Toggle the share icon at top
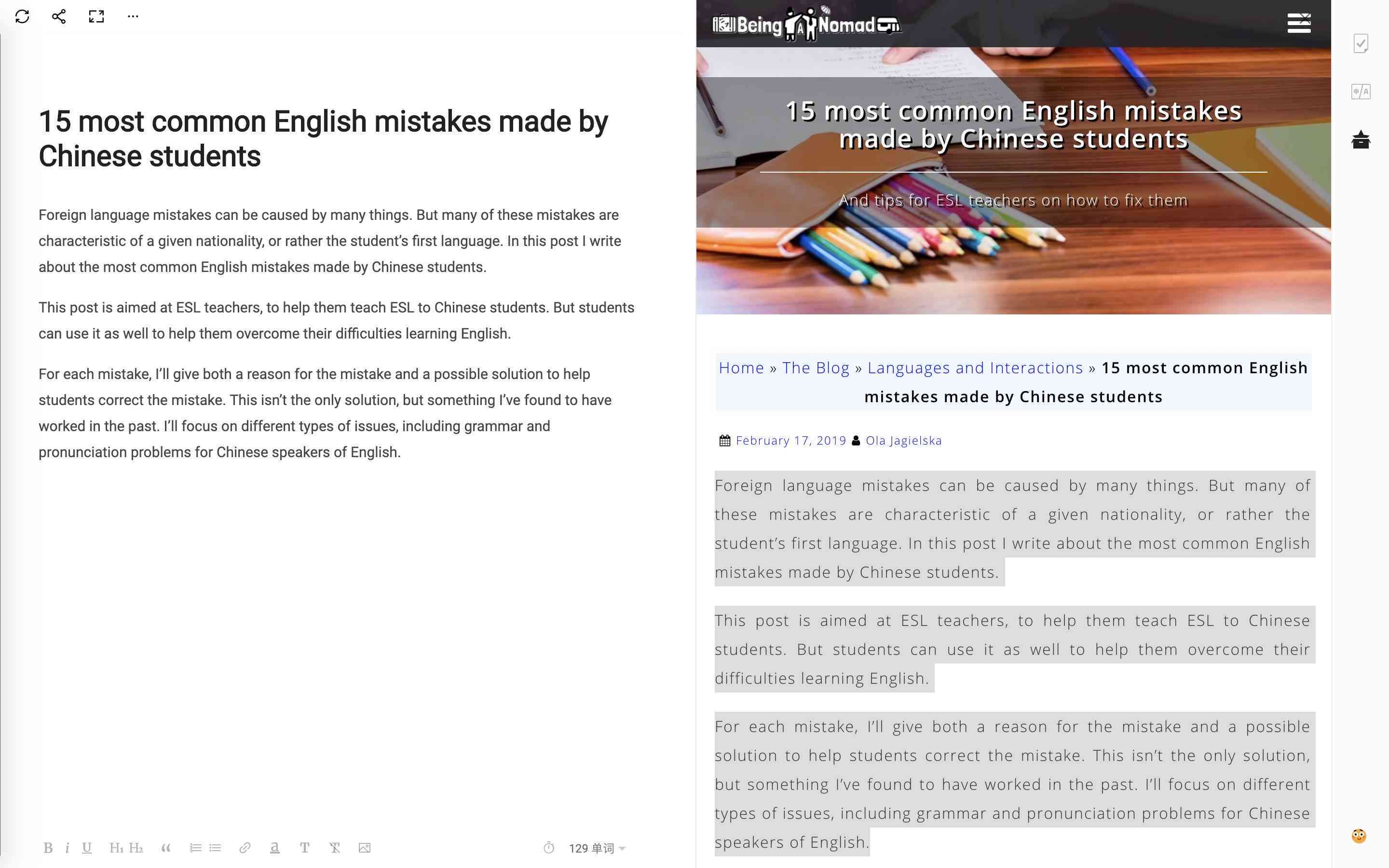The width and height of the screenshot is (1389, 868). click(56, 16)
